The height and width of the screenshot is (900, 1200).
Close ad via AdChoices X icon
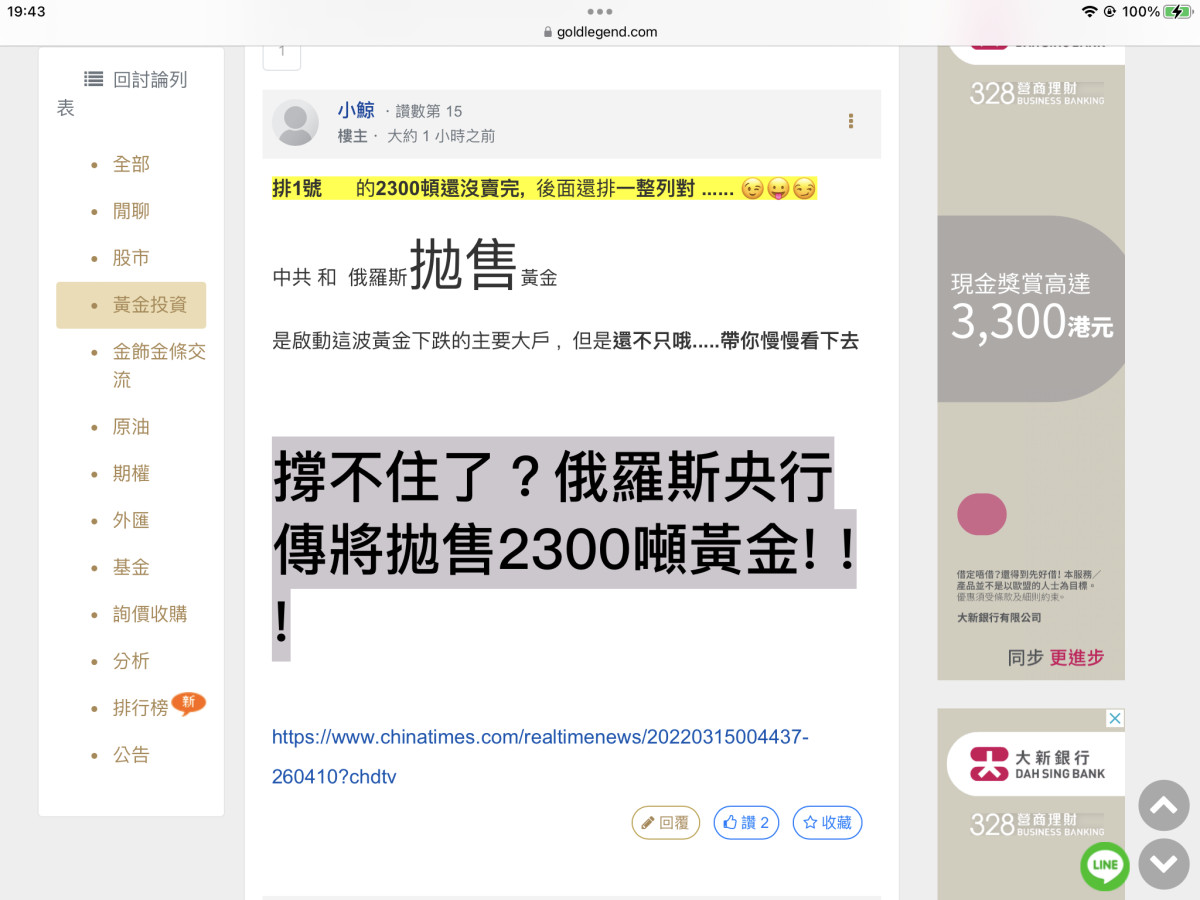[x=1115, y=718]
